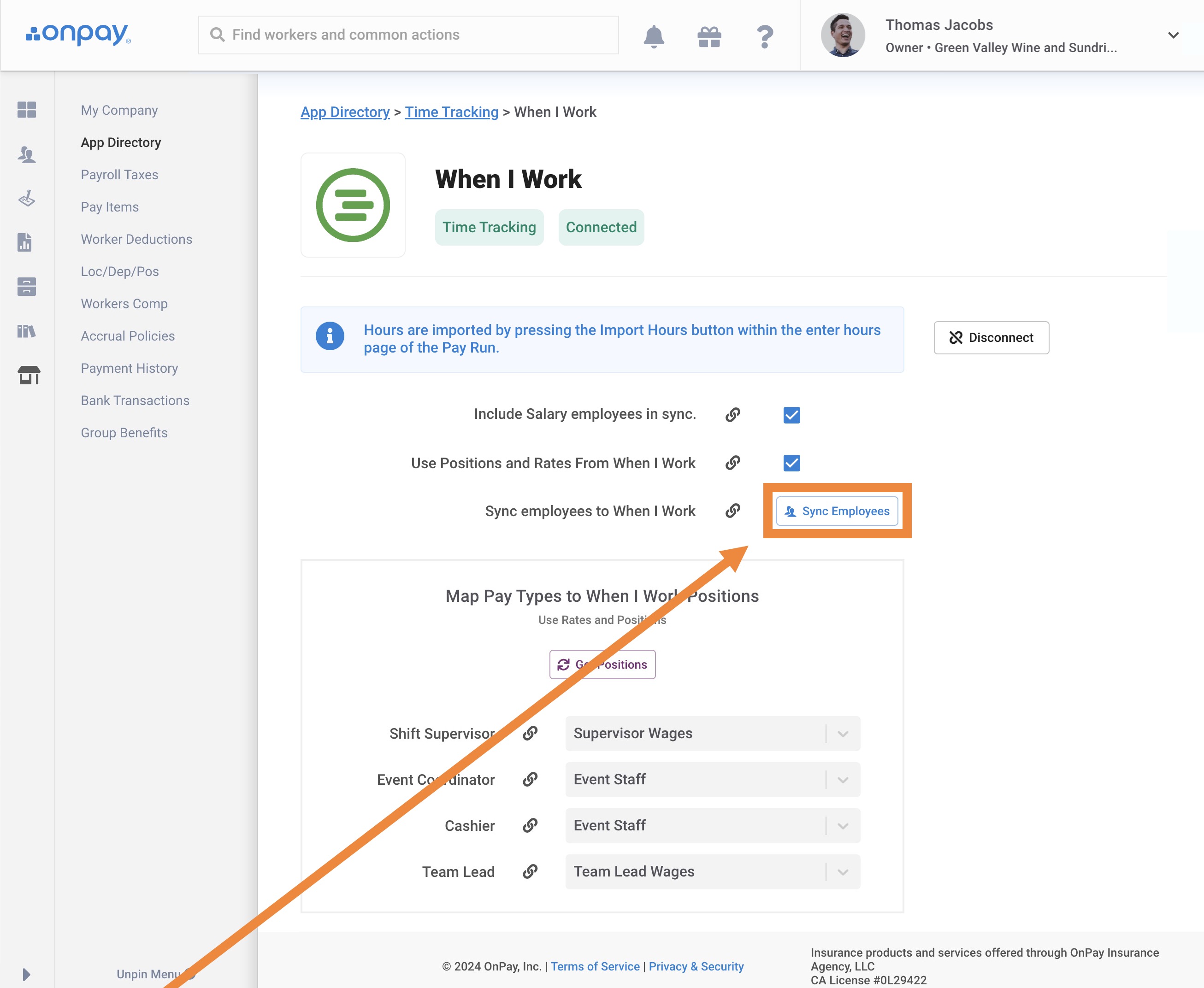
Task: Click Thomas Jacobs profile photo
Action: pos(843,35)
